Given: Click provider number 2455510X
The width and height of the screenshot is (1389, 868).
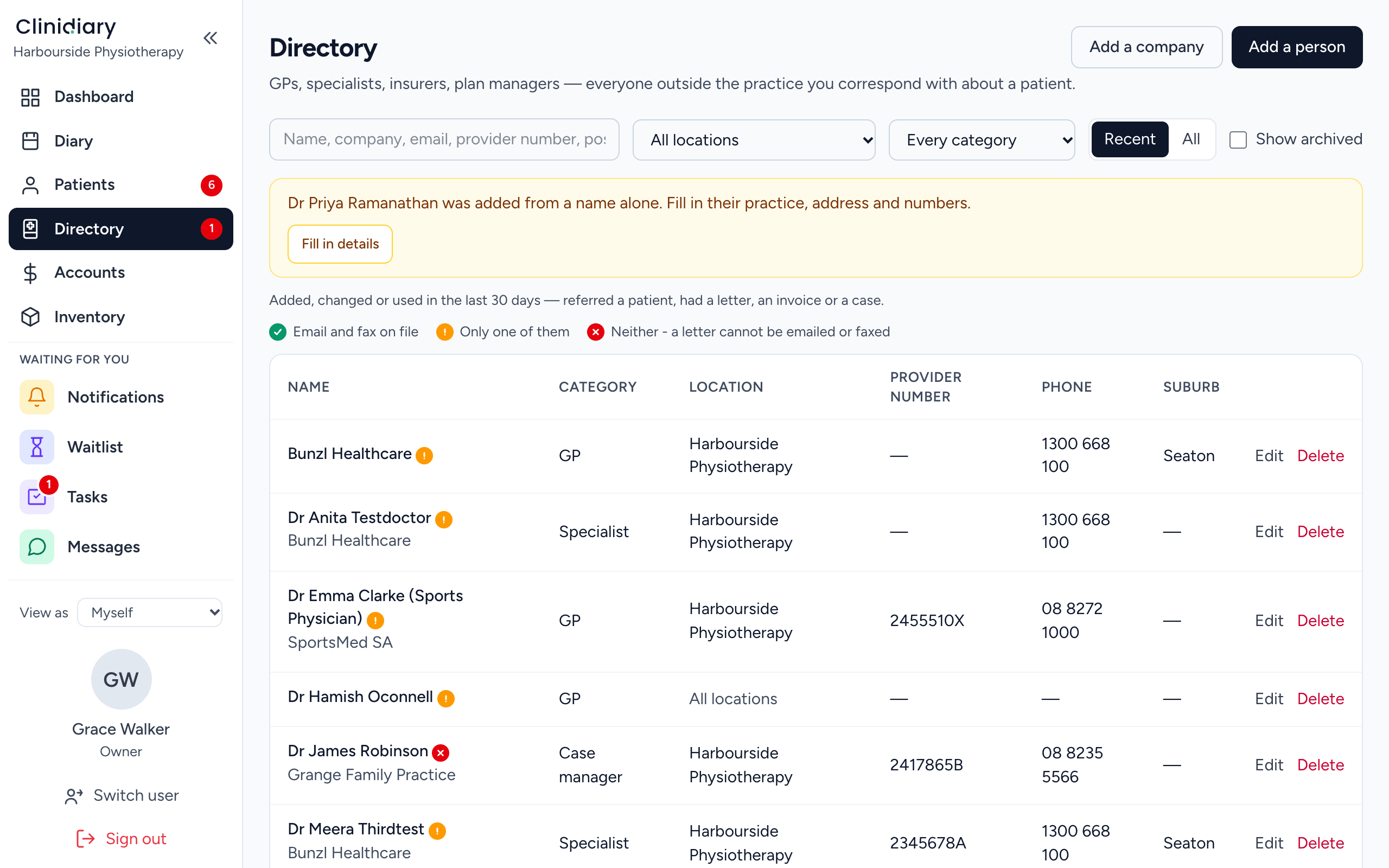Looking at the screenshot, I should (926, 621).
